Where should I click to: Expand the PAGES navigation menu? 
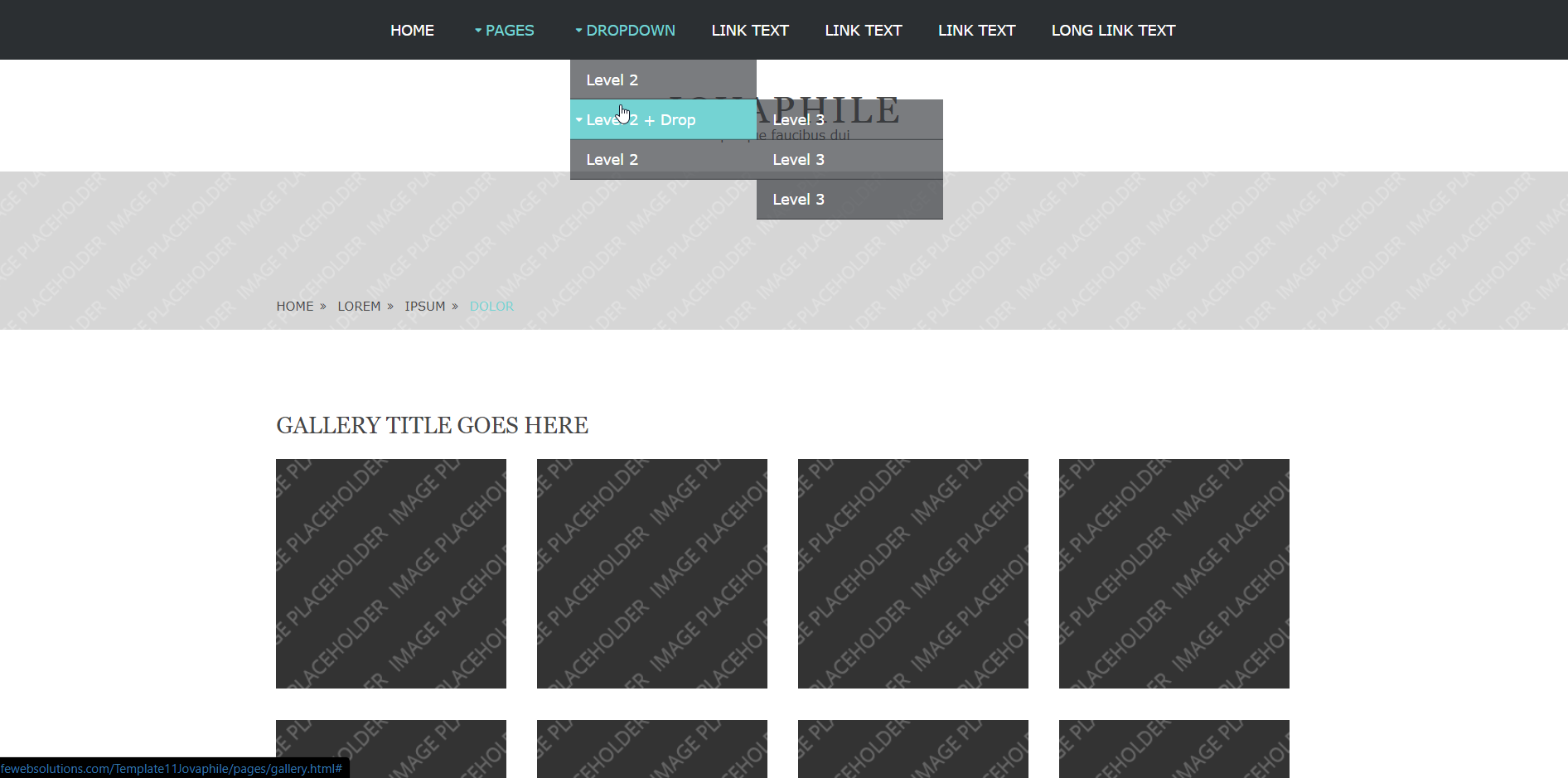[x=504, y=31]
